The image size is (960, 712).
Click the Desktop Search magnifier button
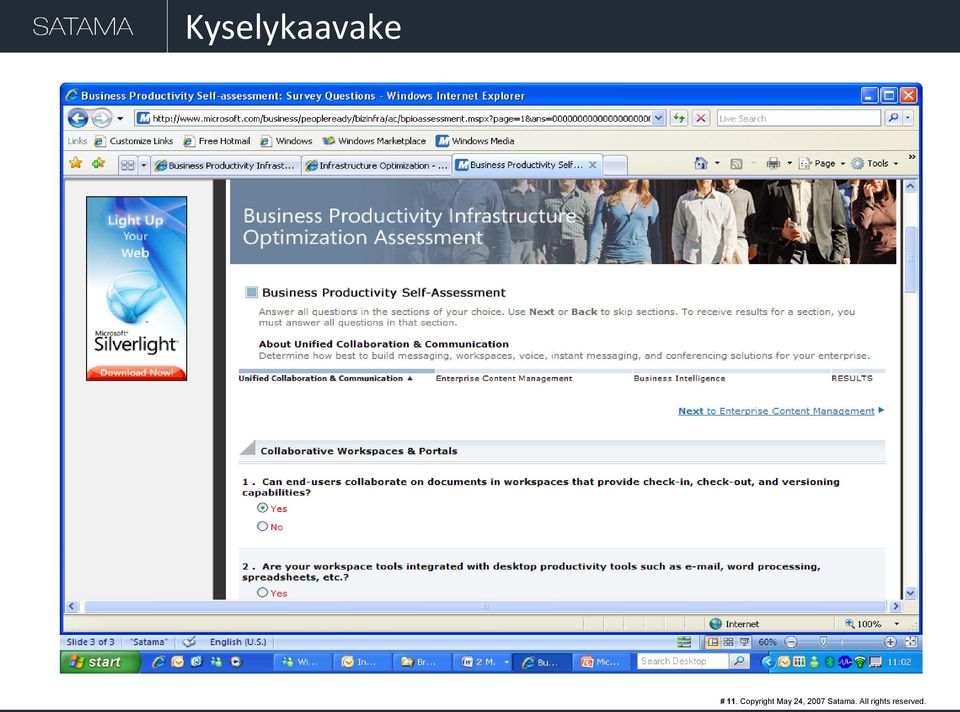coord(739,661)
